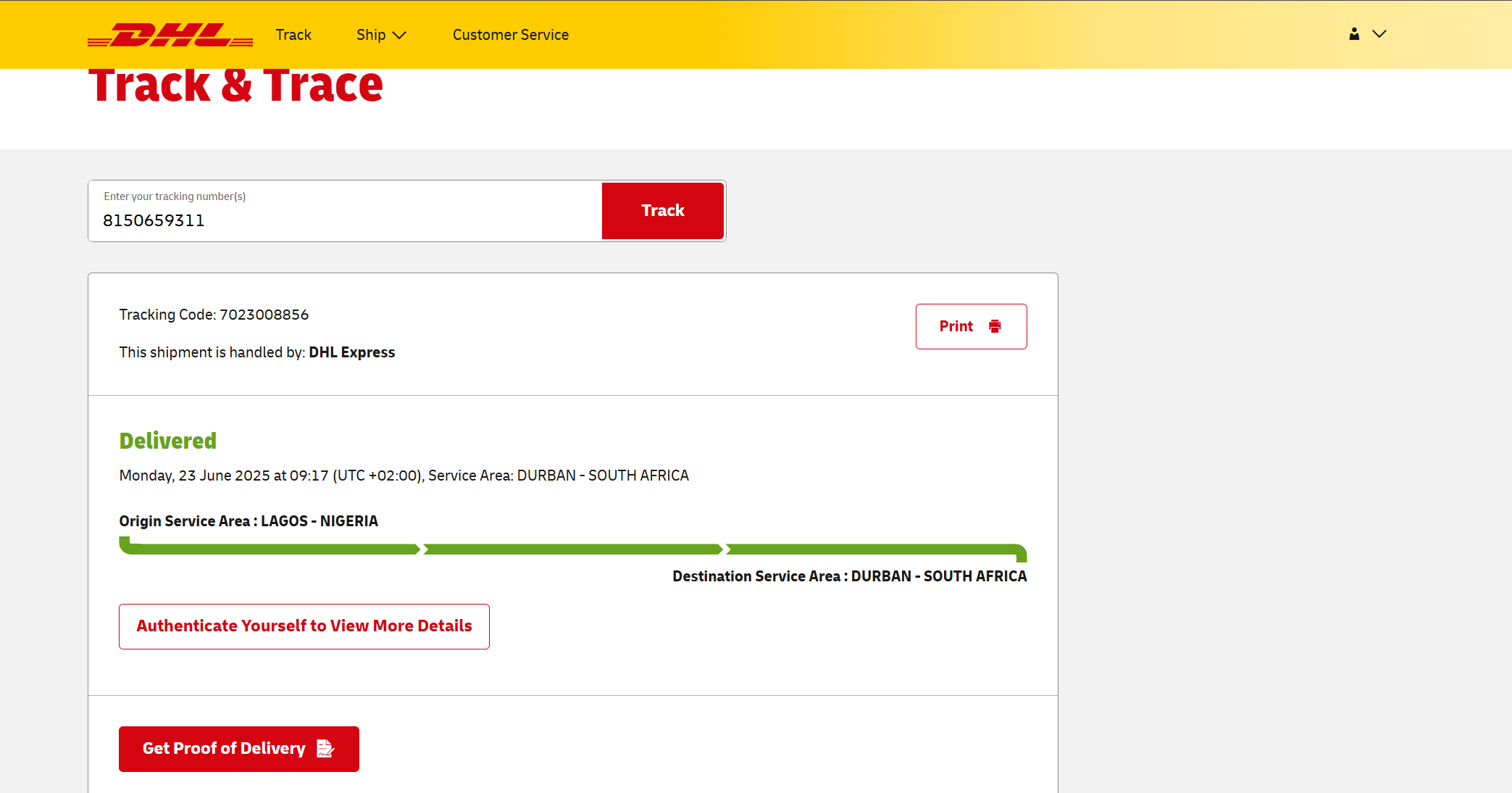Viewport: 1512px width, 793px height.
Task: Expand the Ship dropdown menu
Action: tap(381, 35)
